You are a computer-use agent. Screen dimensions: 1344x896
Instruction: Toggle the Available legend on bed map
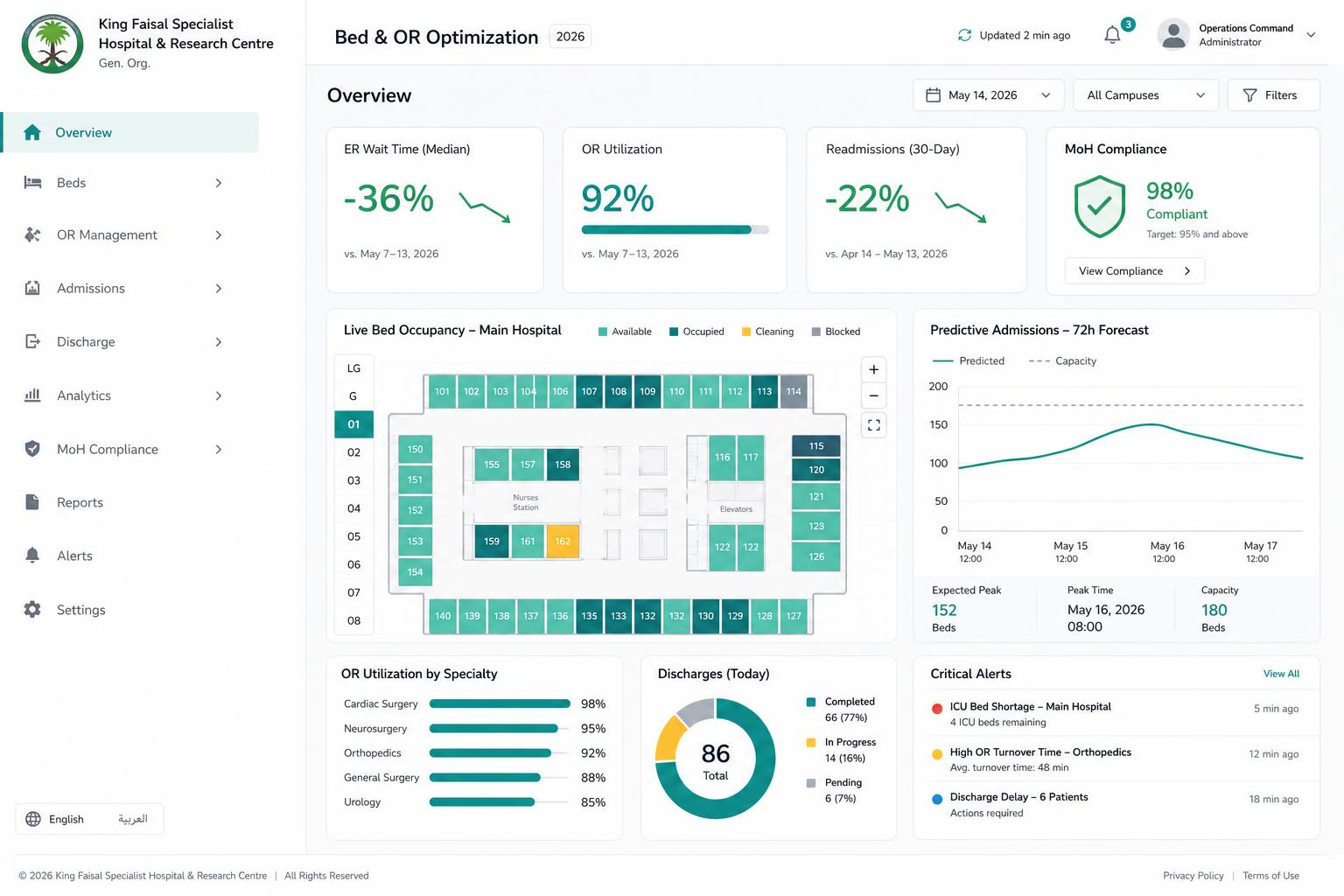(x=625, y=332)
